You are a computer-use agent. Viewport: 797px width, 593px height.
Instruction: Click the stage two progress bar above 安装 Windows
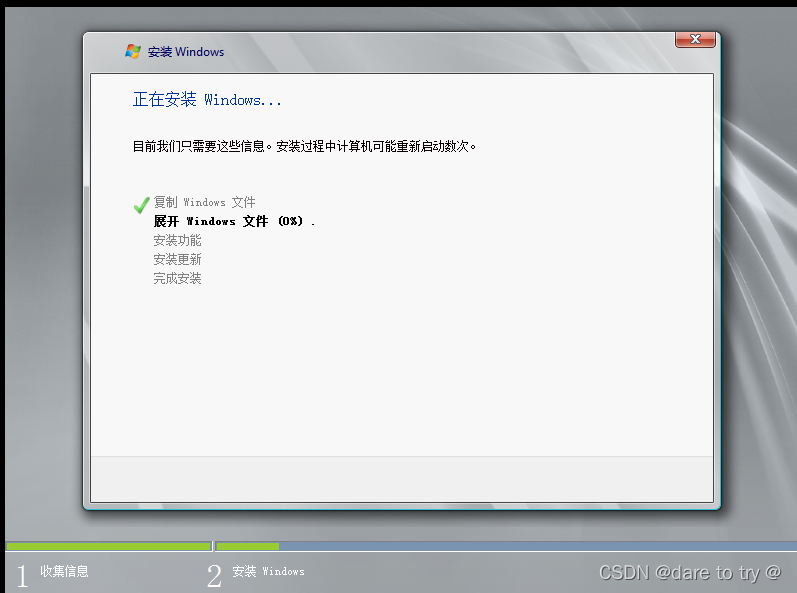(506, 546)
